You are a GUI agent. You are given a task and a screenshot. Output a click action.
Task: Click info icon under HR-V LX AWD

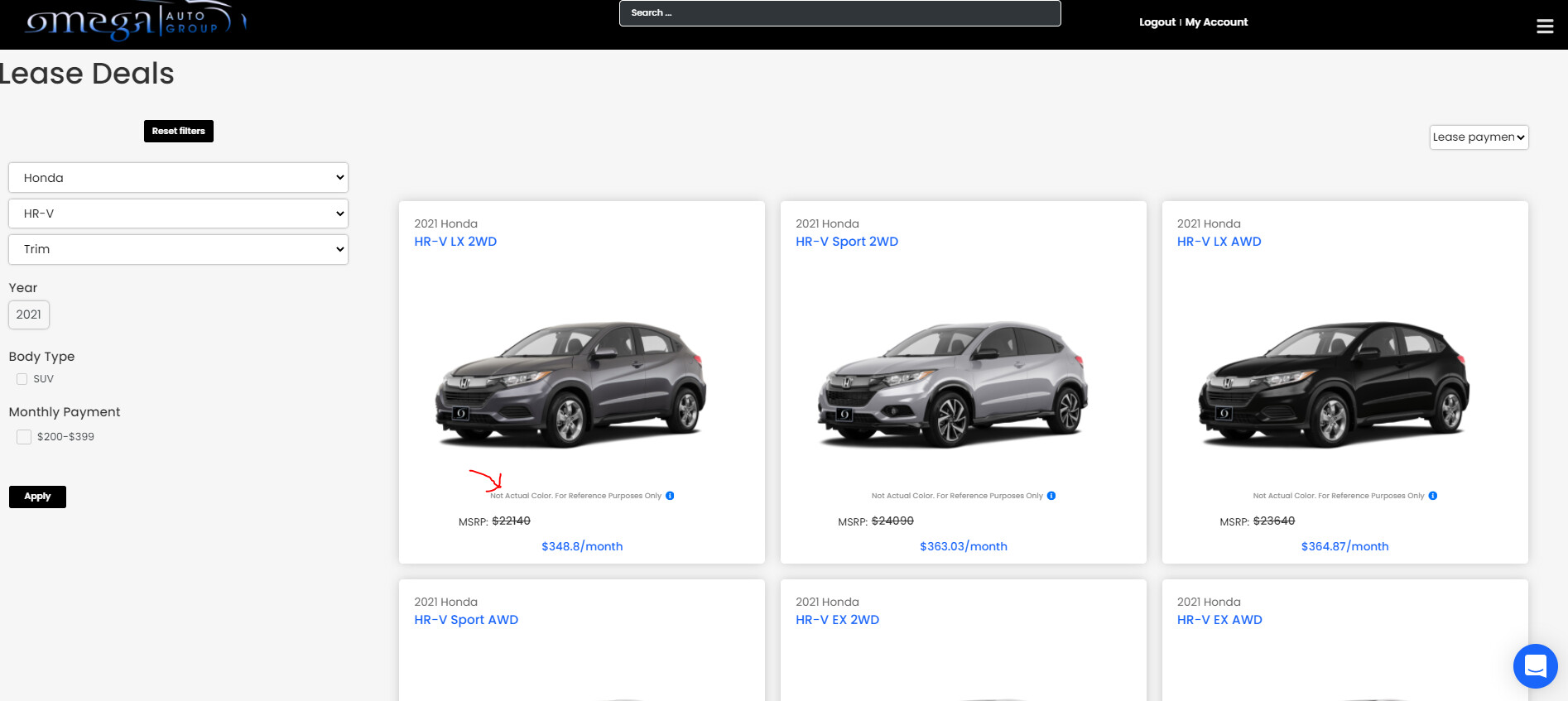[1433, 496]
